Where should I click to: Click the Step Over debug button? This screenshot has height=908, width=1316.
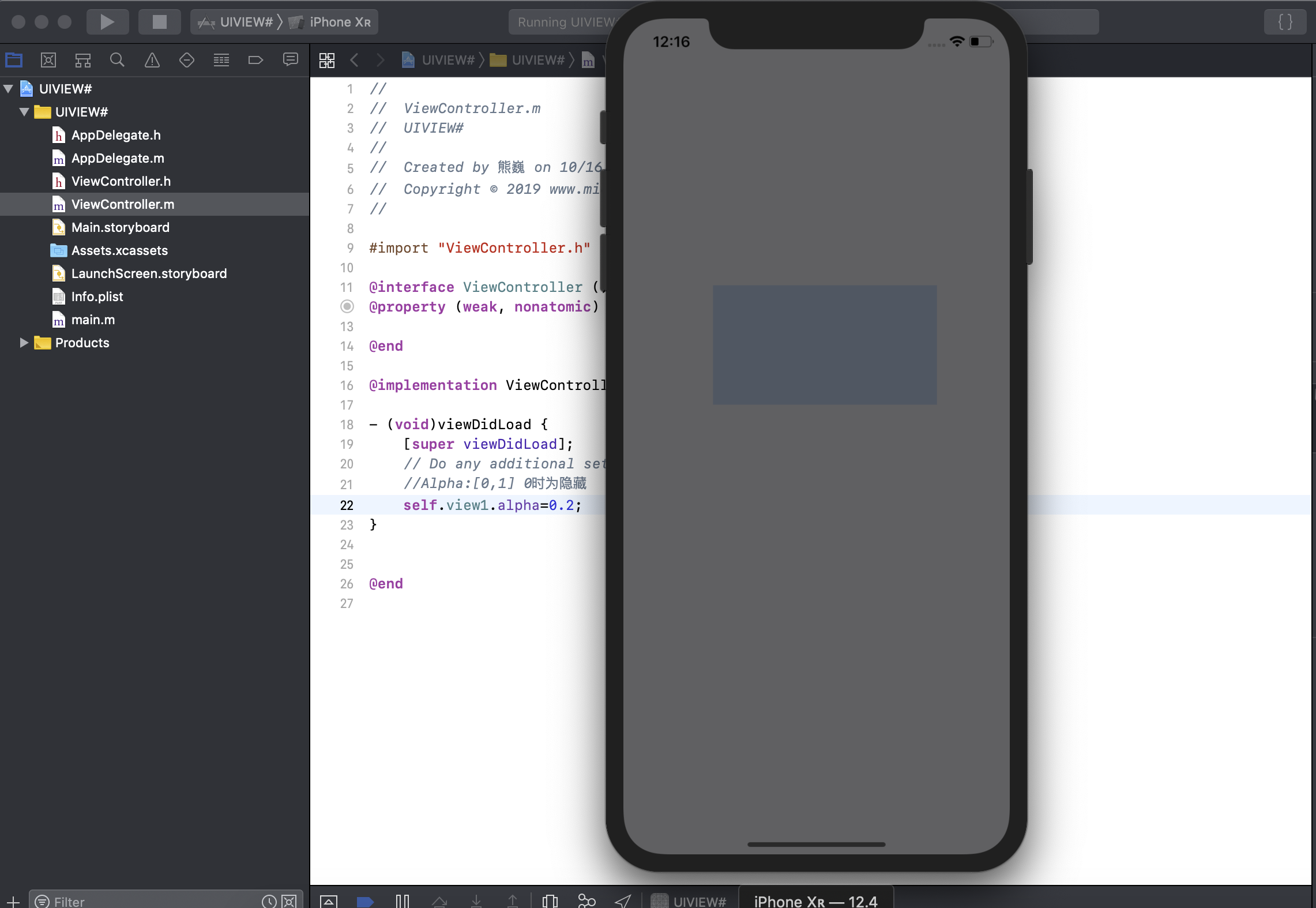439,901
